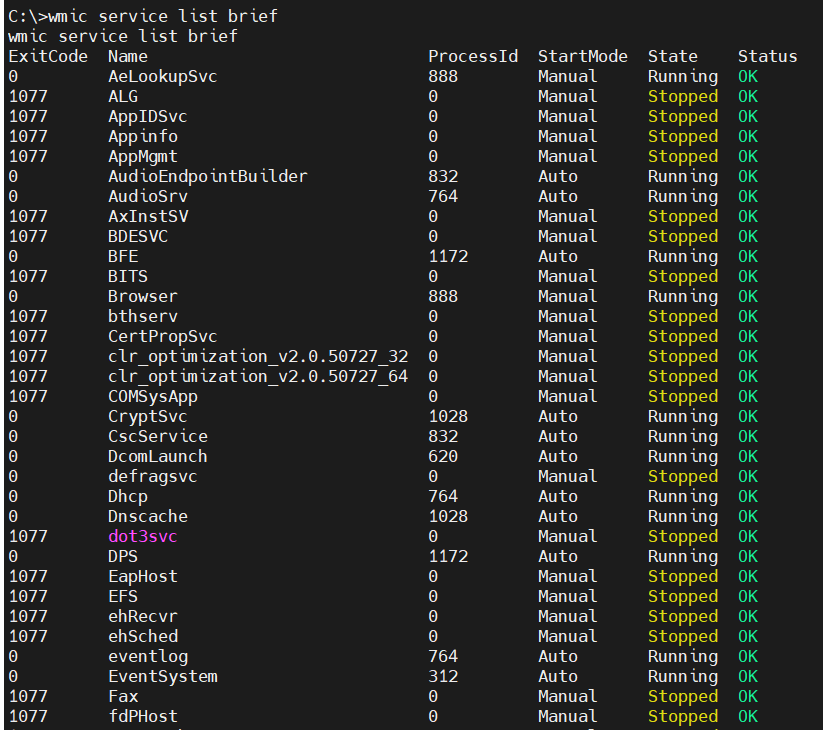Select the BFE service name
This screenshot has height=730, width=823.
pyautogui.click(x=123, y=256)
